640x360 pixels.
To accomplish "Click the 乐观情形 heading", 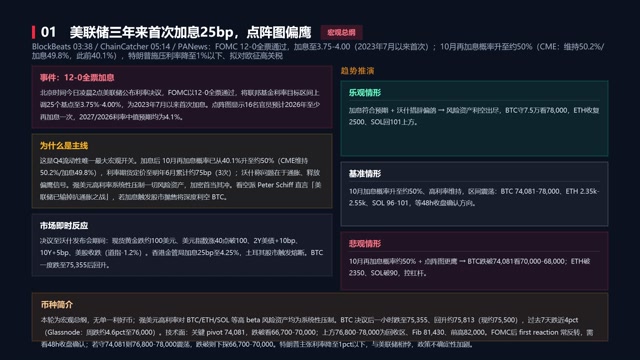I will (364, 93).
